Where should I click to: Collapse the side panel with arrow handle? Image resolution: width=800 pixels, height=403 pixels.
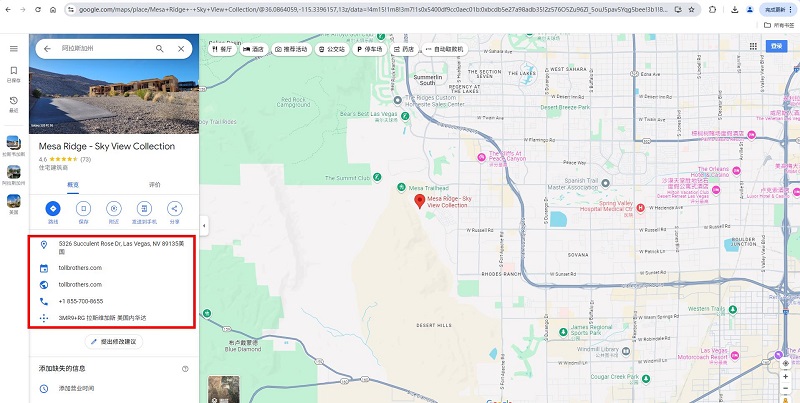click(204, 225)
